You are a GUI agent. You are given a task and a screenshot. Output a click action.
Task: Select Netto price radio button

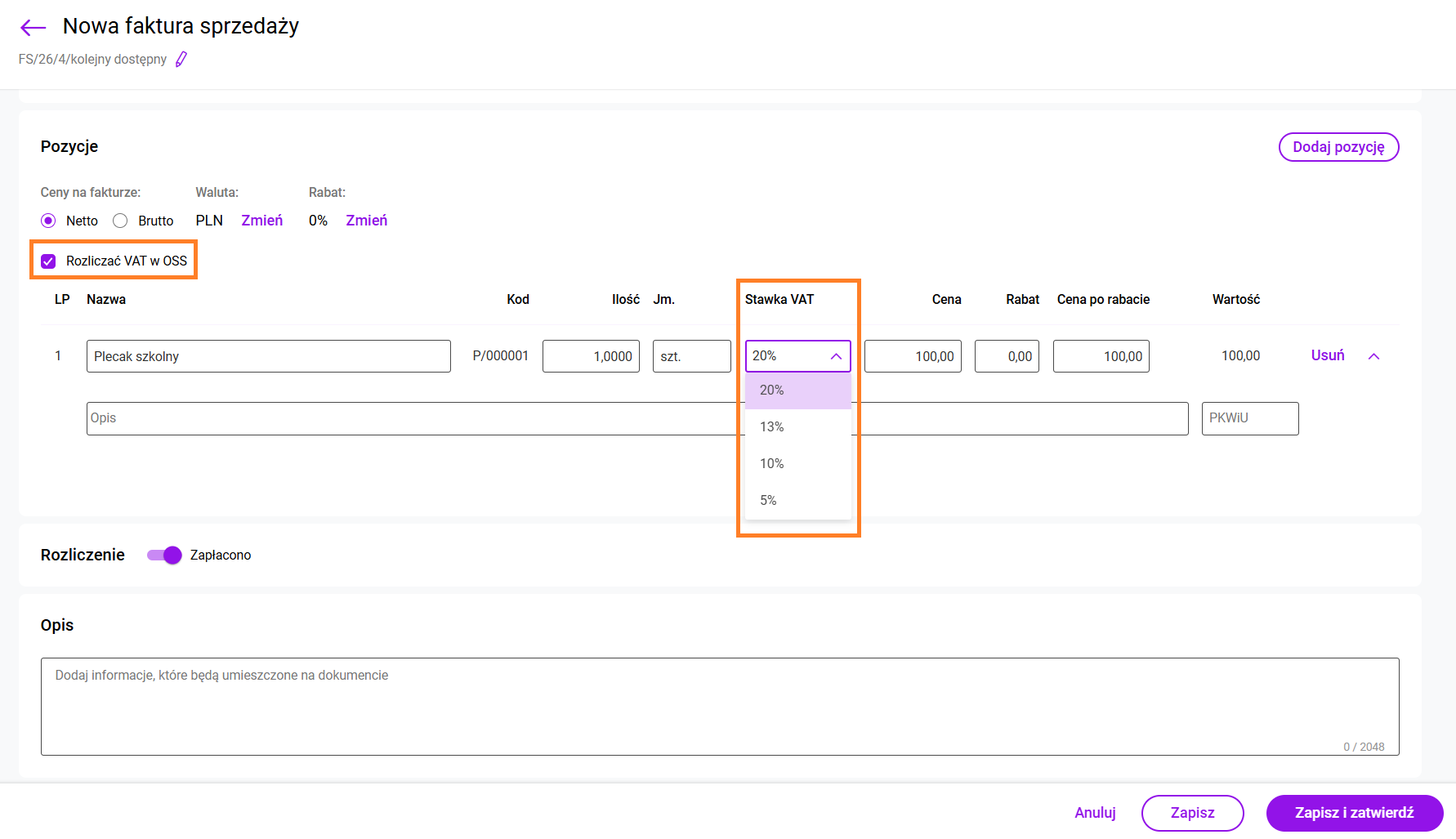[48, 221]
